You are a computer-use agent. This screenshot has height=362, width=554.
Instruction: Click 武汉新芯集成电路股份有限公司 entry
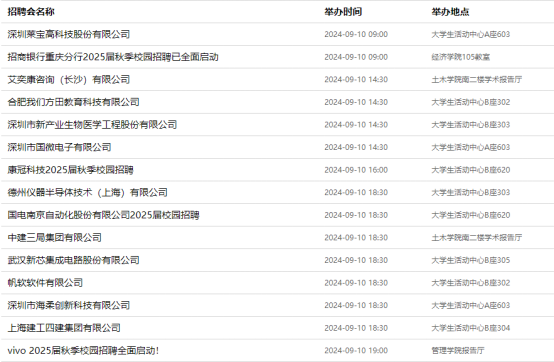73,260
